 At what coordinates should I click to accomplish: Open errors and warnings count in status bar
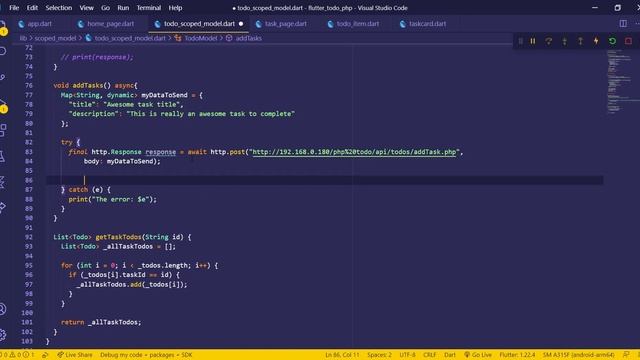(x=18, y=355)
